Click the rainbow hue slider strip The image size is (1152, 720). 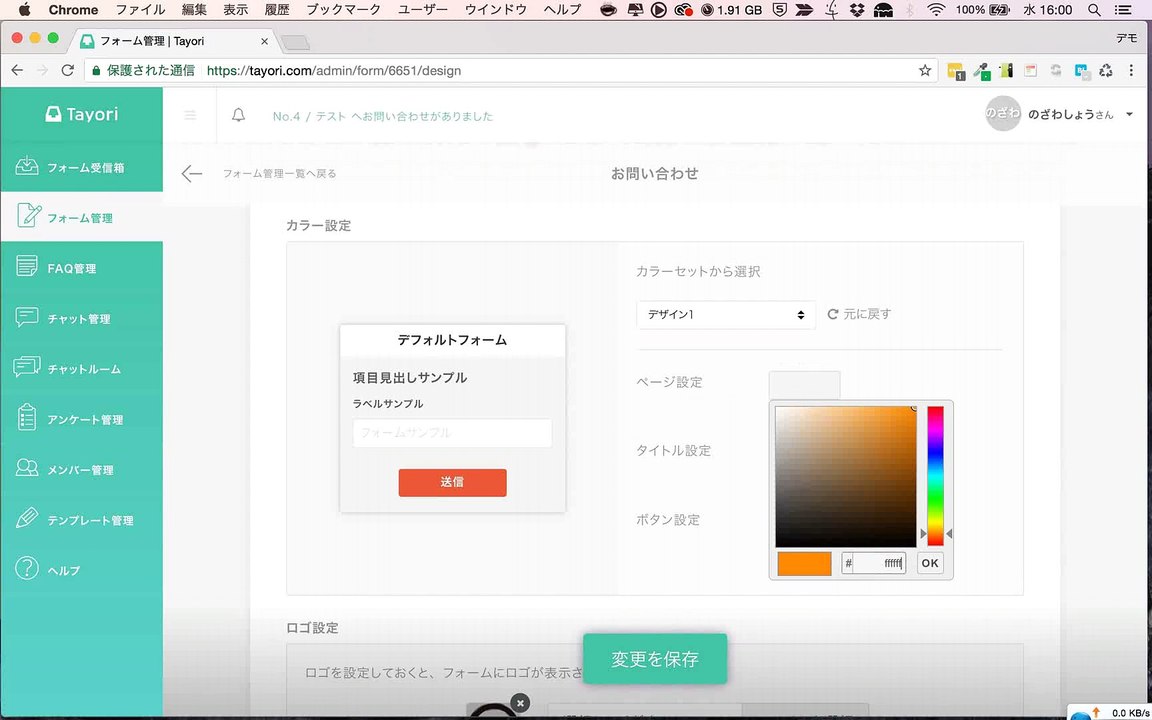(x=935, y=476)
